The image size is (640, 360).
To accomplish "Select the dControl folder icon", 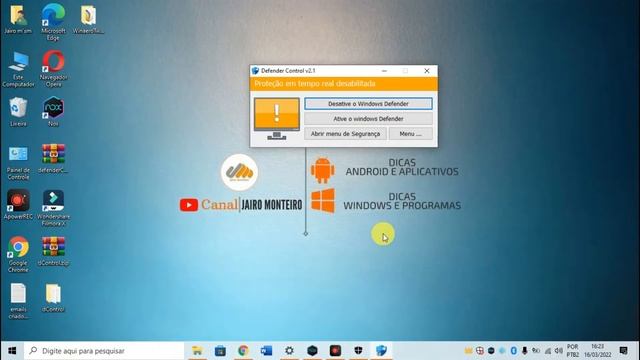I will [x=53, y=298].
